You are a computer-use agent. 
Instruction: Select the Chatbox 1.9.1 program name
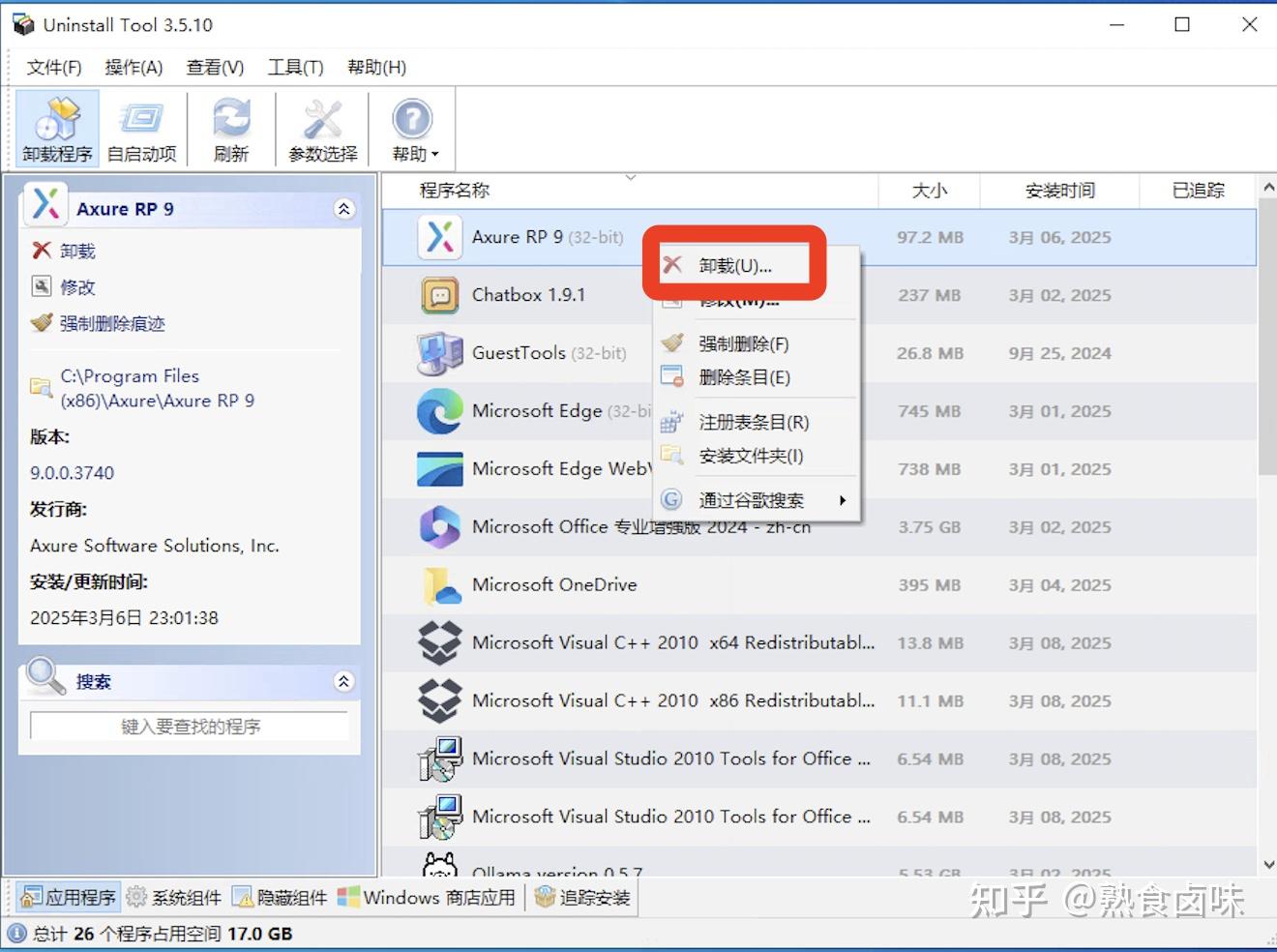point(528,295)
